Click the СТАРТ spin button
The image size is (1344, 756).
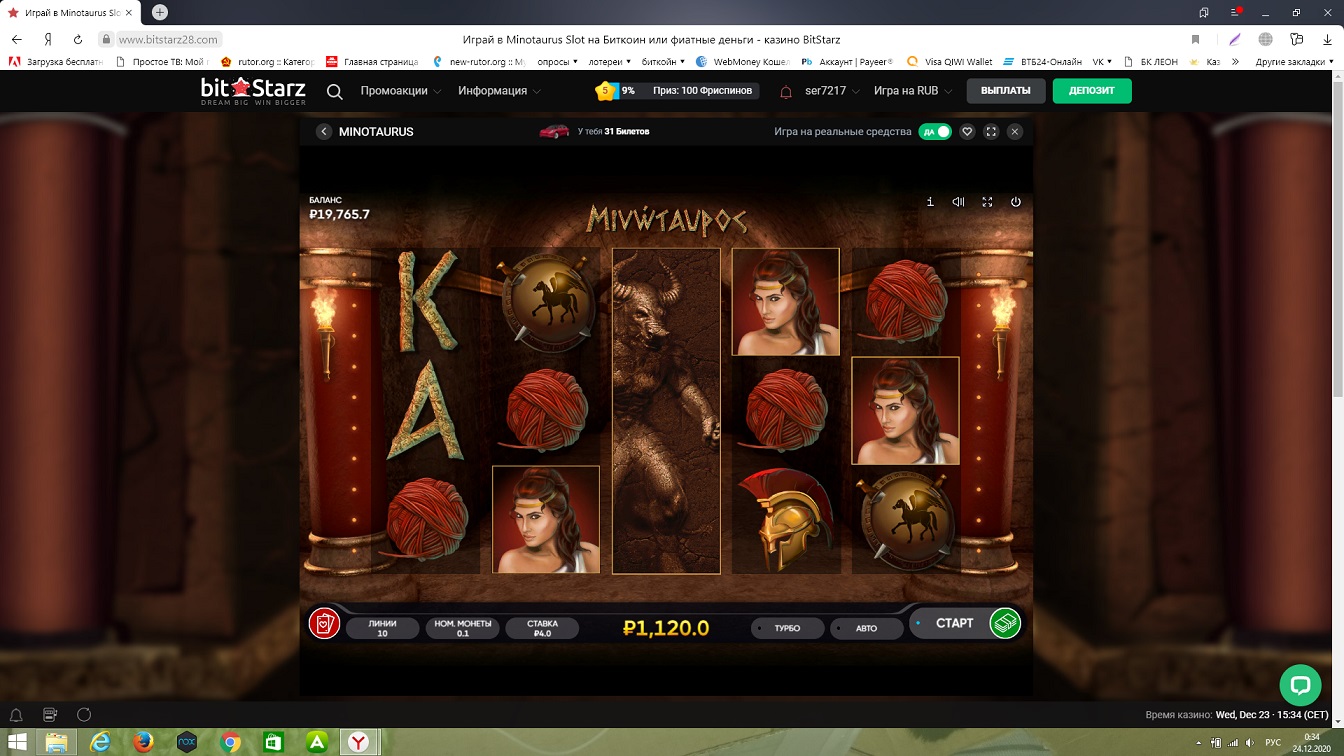[x=954, y=623]
